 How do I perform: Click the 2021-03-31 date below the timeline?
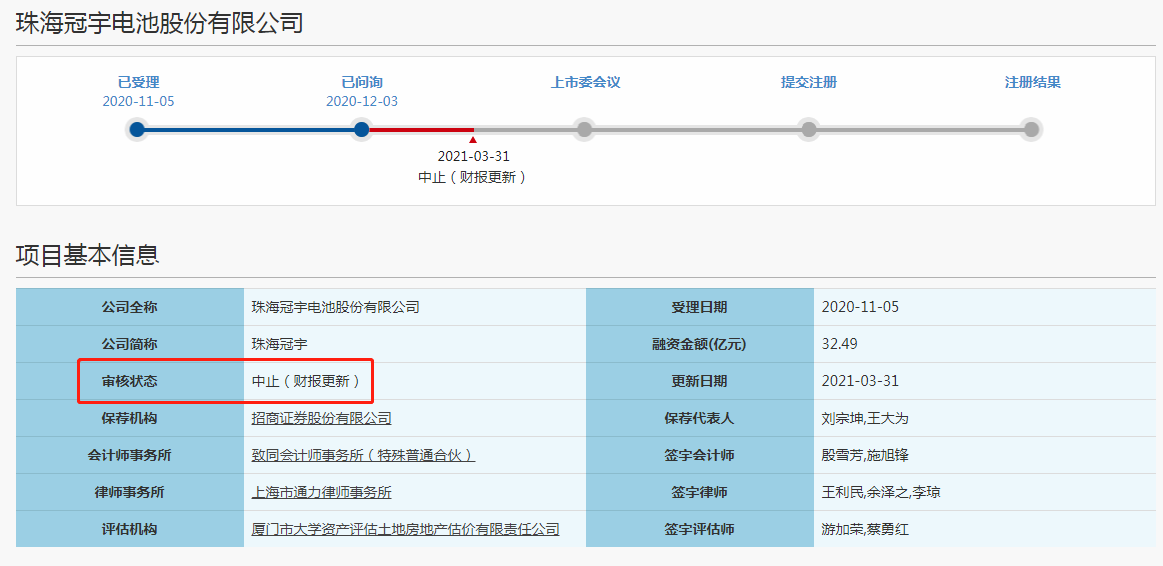click(x=474, y=157)
